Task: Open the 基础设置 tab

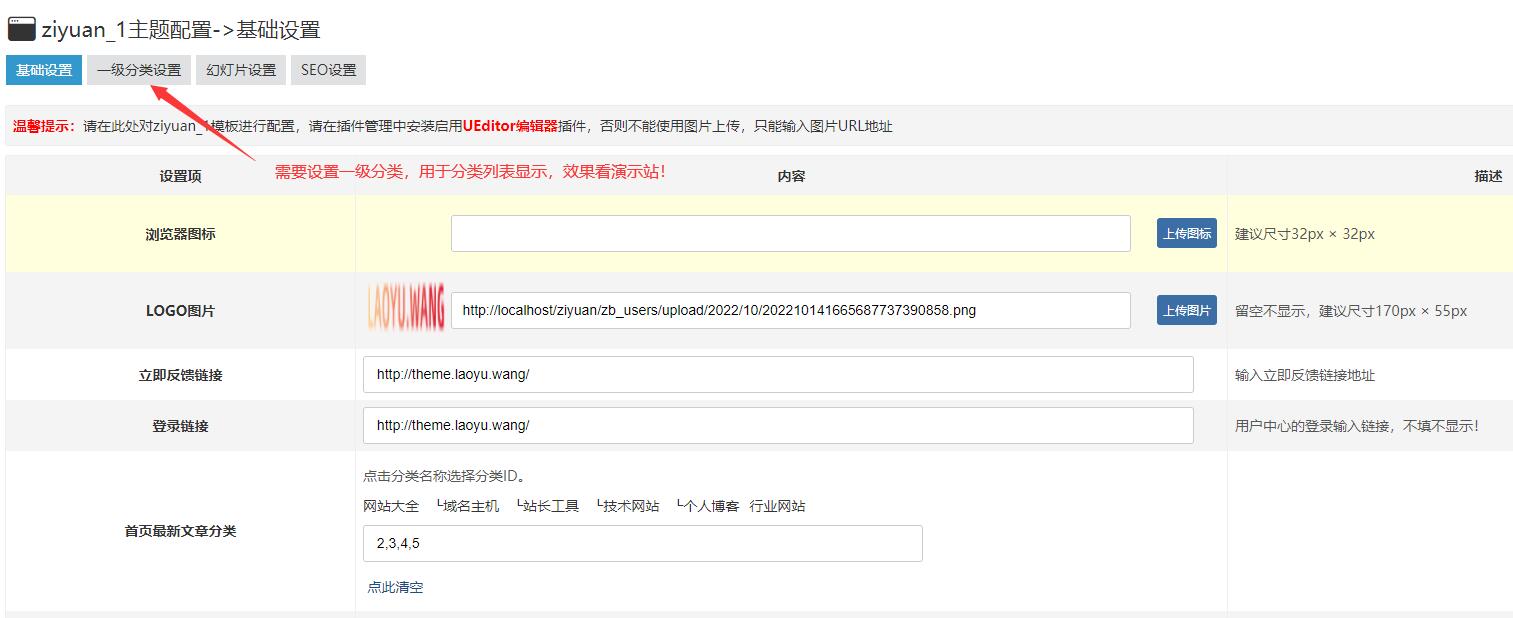Action: point(44,70)
